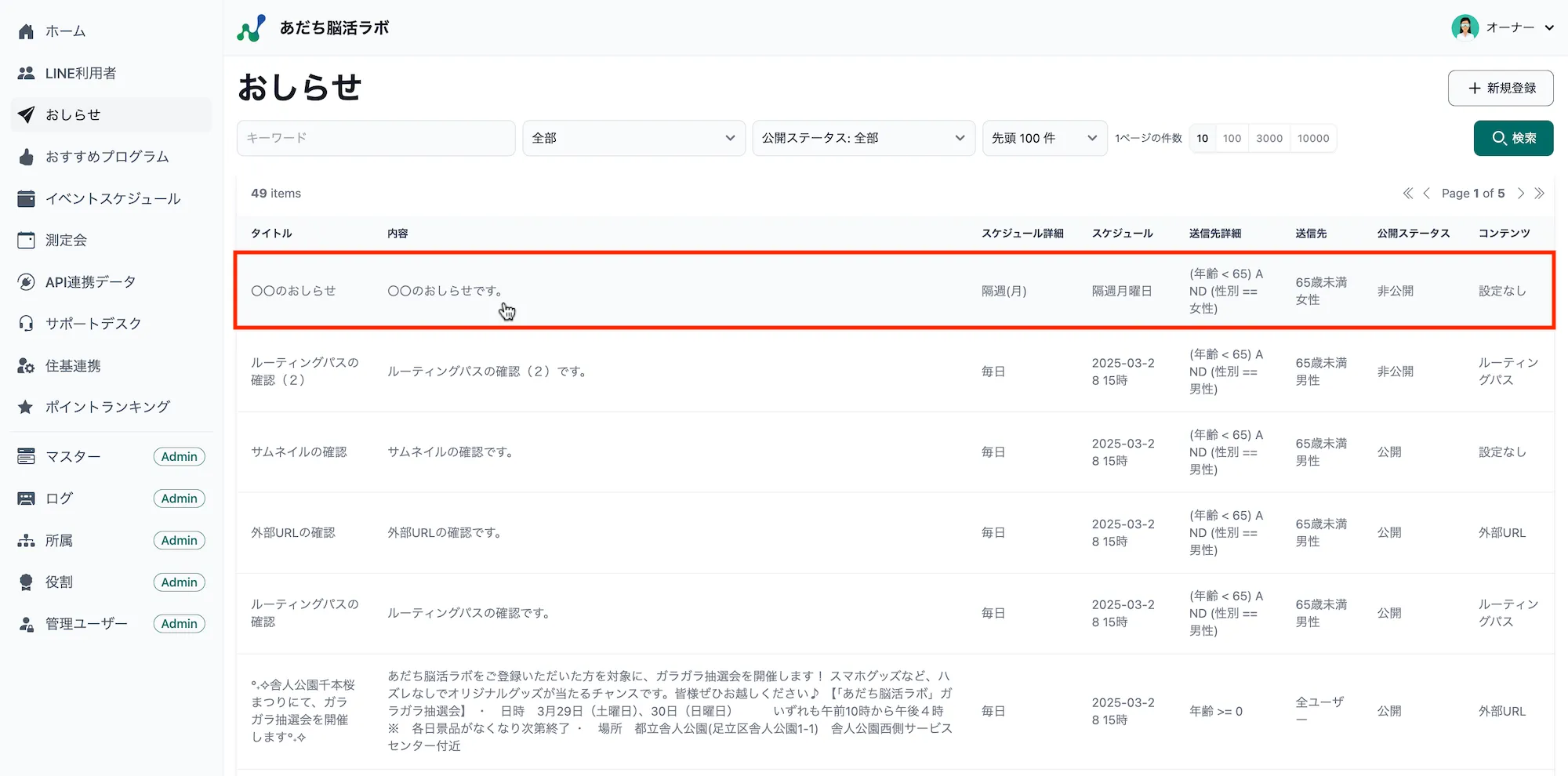Click API連携データ menu label
Image resolution: width=1568 pixels, height=776 pixels.
(90, 282)
